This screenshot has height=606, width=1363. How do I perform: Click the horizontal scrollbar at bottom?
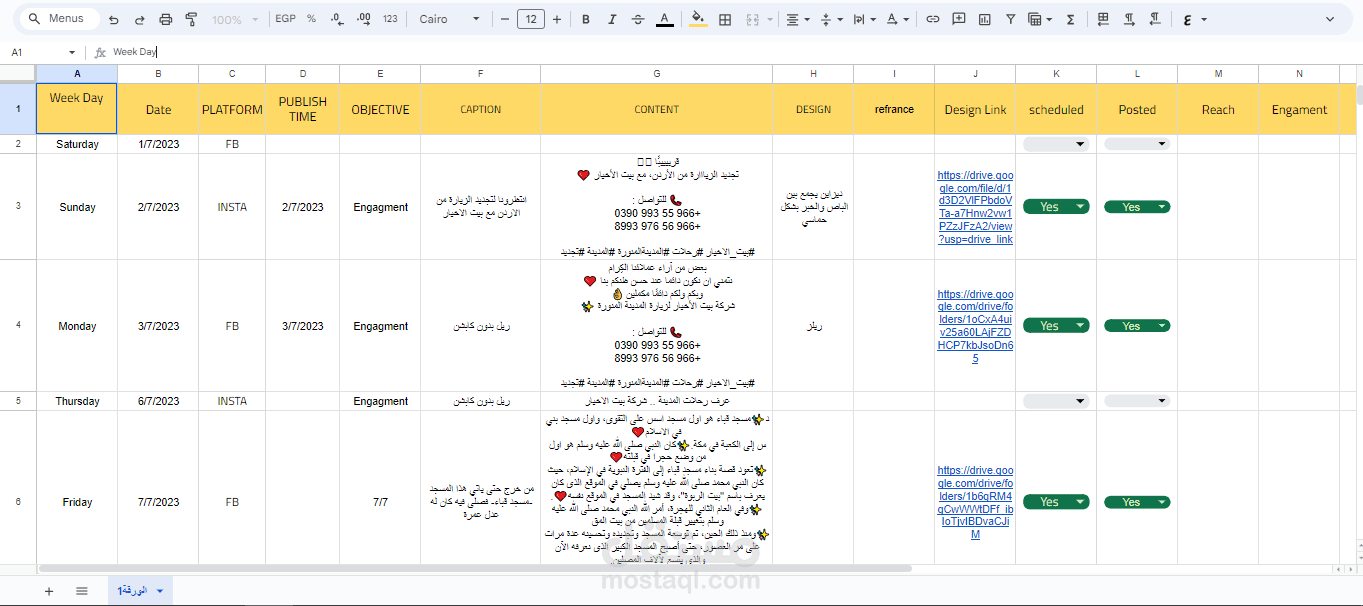point(475,568)
